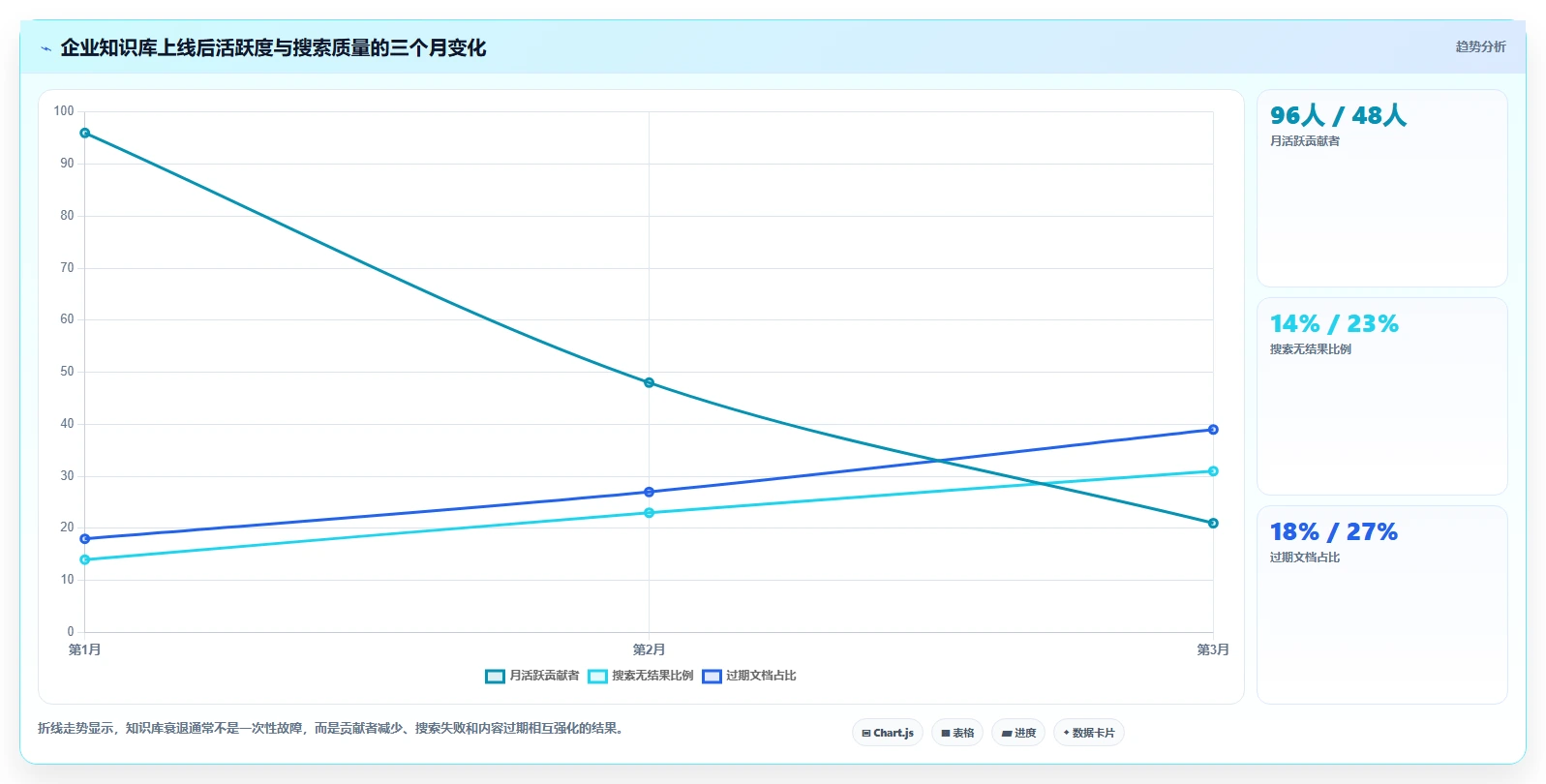Click the 18% / 27% stat value
The width and height of the screenshot is (1546, 784).
pyautogui.click(x=1334, y=532)
